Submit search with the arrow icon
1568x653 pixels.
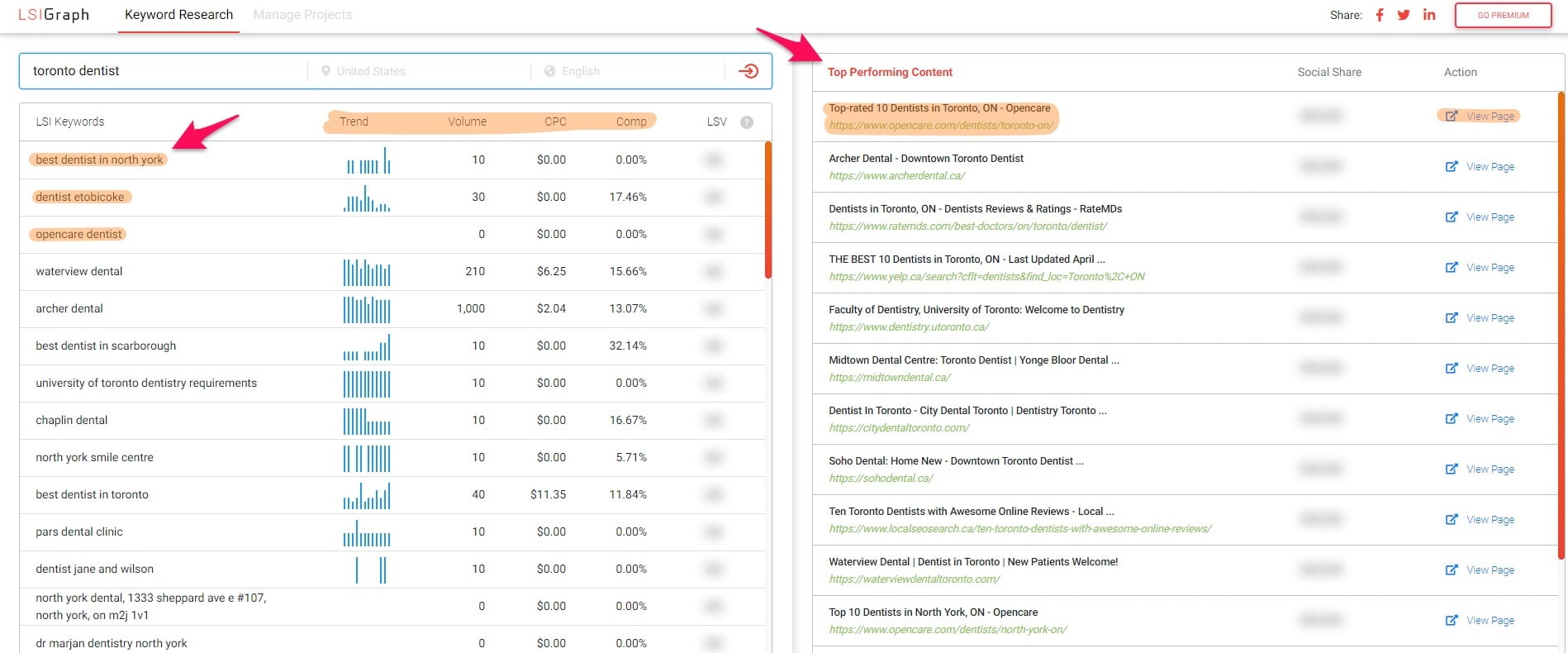pyautogui.click(x=748, y=71)
